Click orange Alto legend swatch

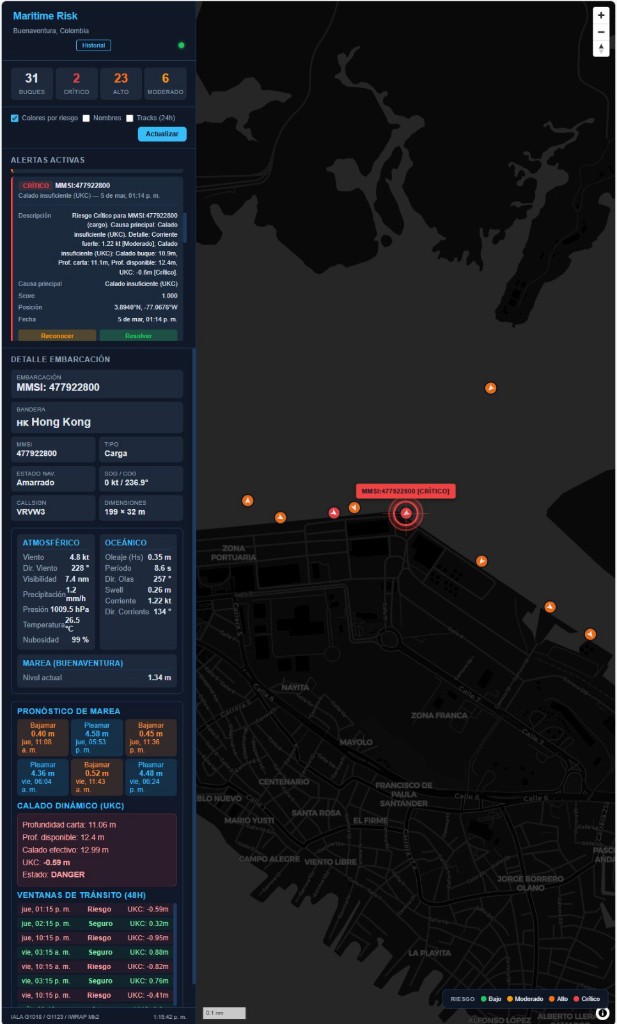coord(551,999)
